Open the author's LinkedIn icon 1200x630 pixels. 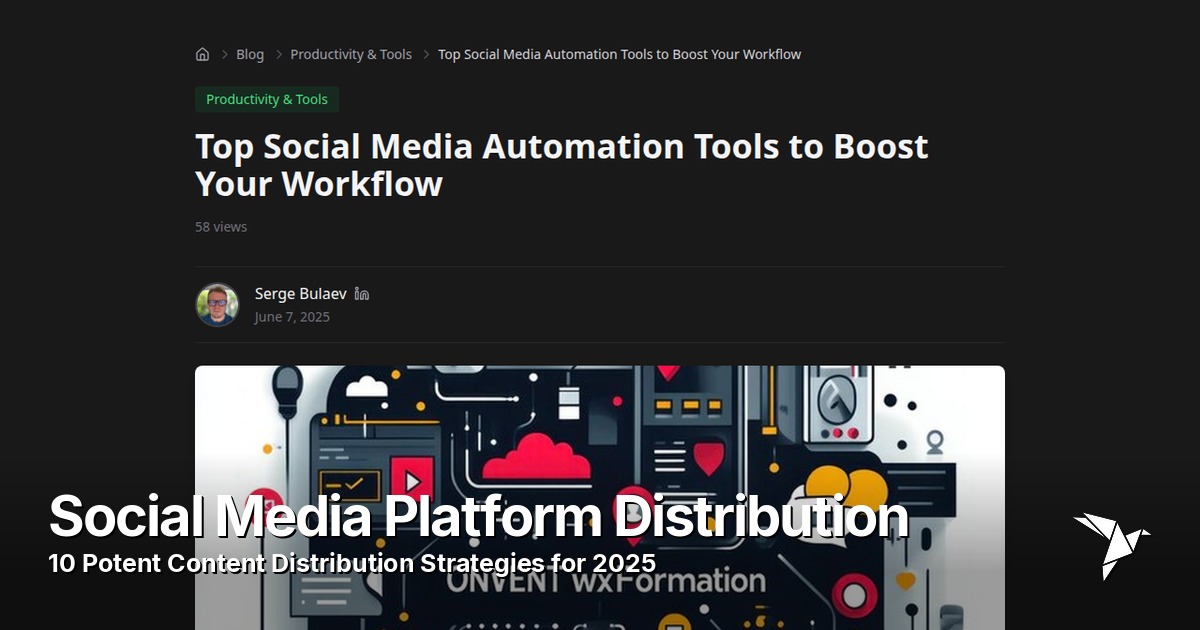[x=362, y=294]
